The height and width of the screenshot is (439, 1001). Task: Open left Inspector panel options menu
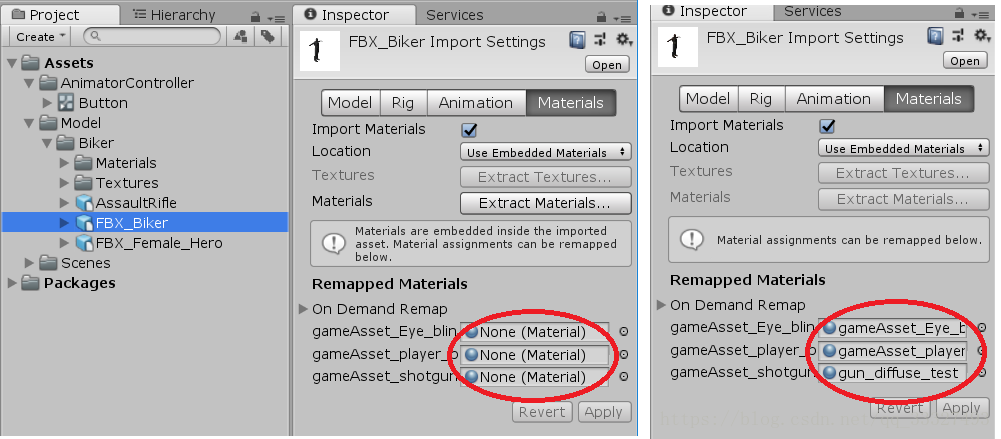pyautogui.click(x=622, y=18)
